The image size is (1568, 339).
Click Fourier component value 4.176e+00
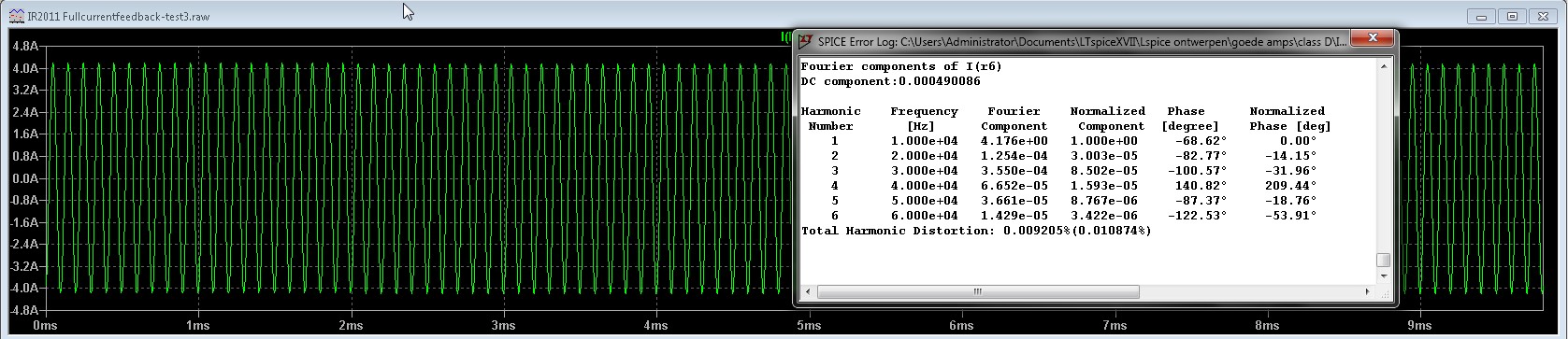pos(1014,141)
